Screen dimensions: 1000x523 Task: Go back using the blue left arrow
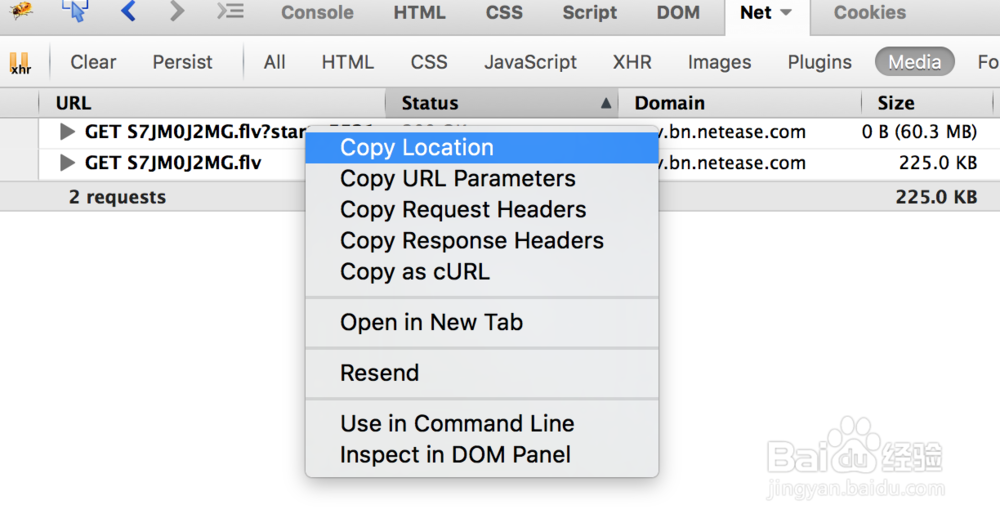click(x=128, y=12)
